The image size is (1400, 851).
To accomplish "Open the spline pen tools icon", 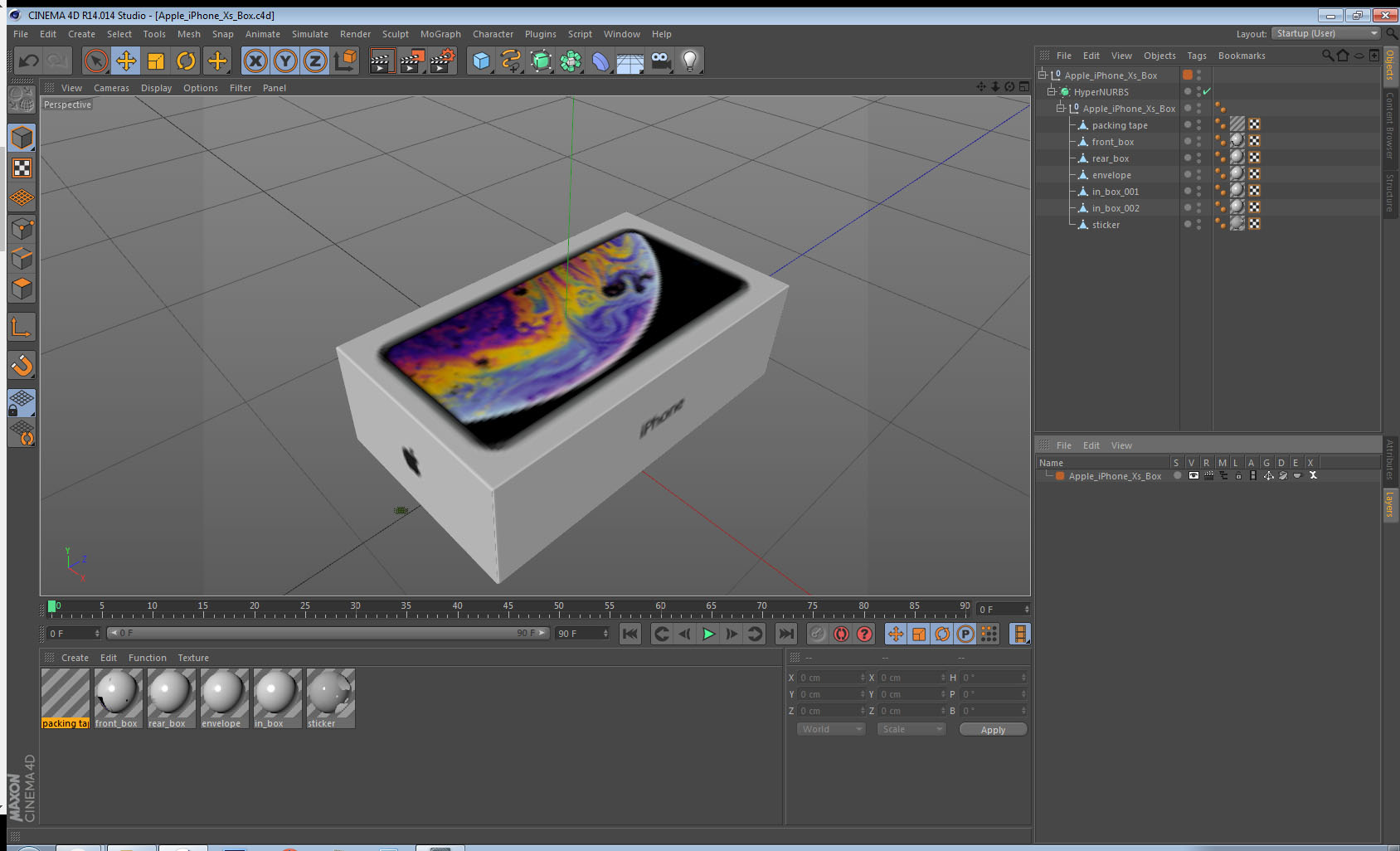I will tap(511, 61).
